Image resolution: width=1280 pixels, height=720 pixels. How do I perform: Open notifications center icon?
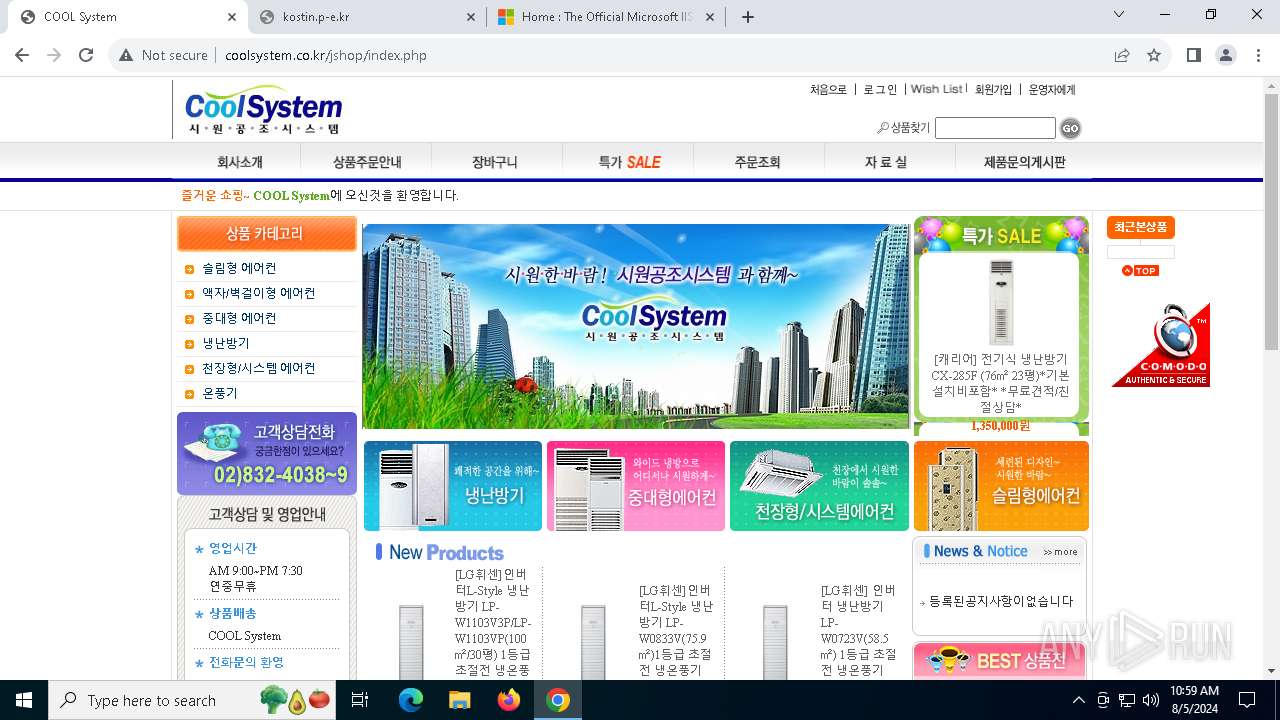(x=1247, y=700)
